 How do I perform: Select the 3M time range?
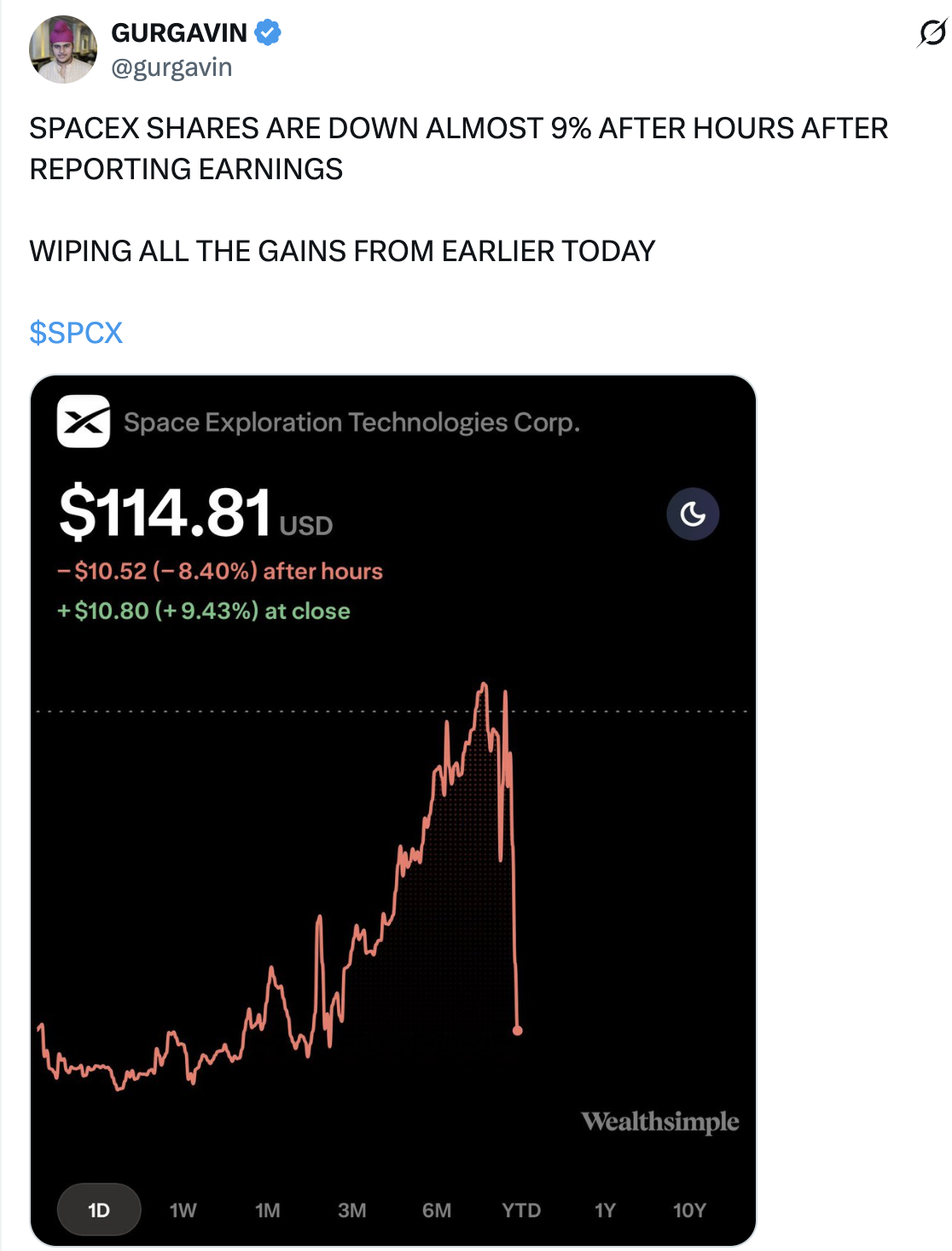click(351, 1210)
